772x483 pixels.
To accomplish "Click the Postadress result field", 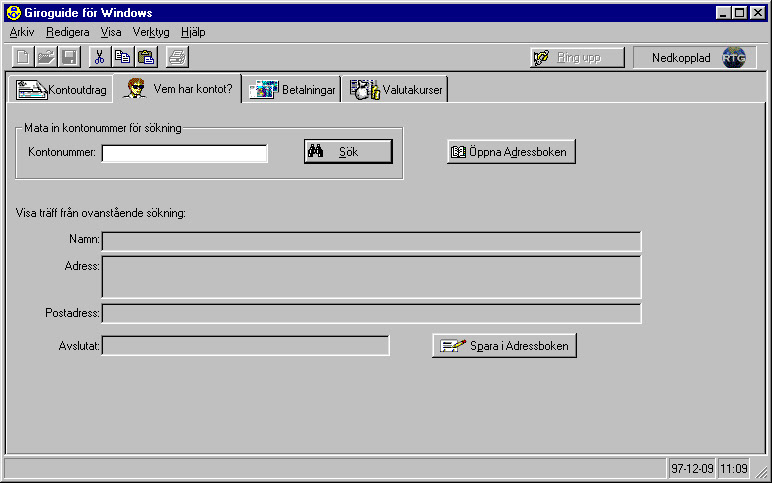I will 372,314.
